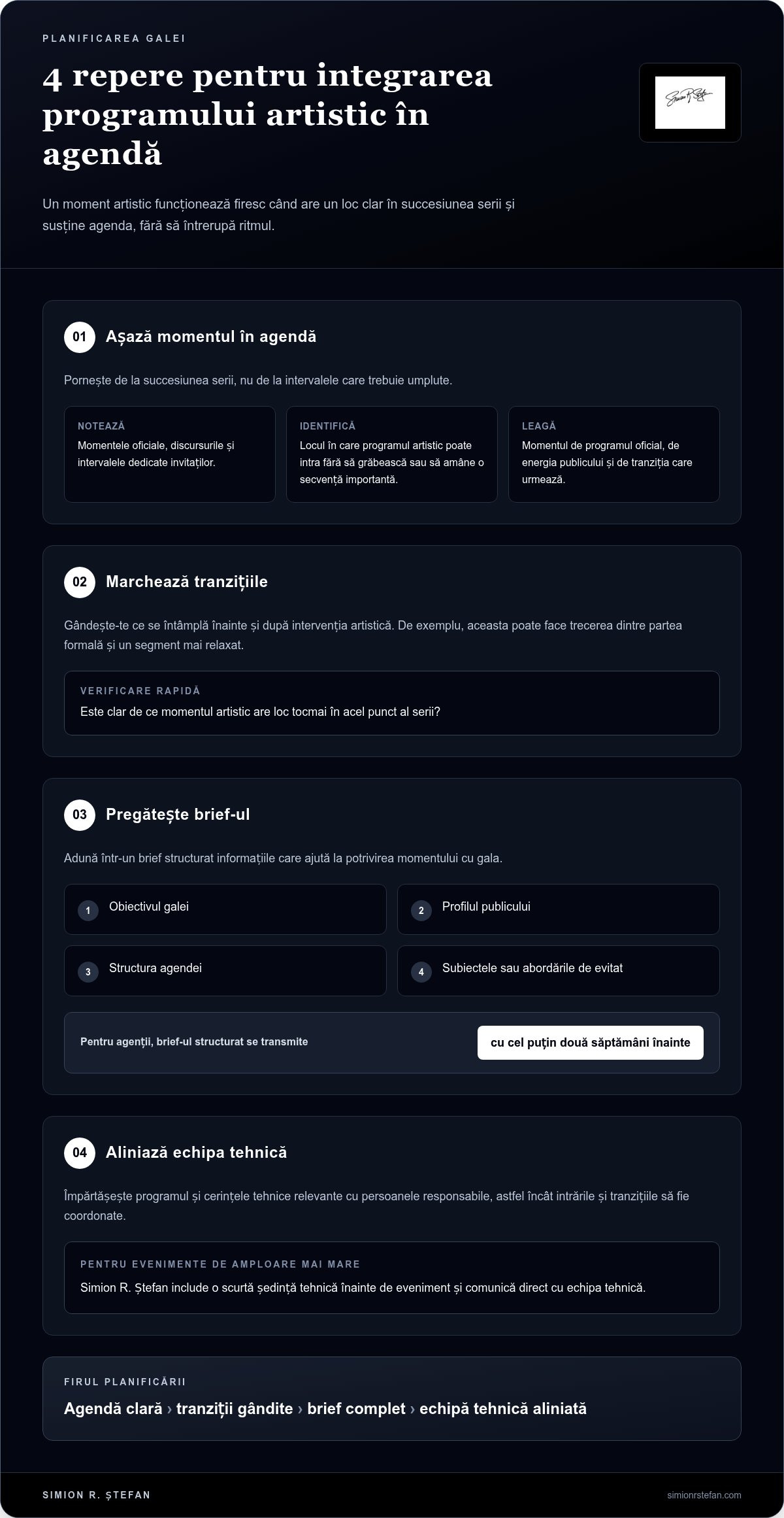Viewport: 784px width, 1518px height.
Task: Click the VERIFICARE RAPIDĂ box
Action: point(392,703)
